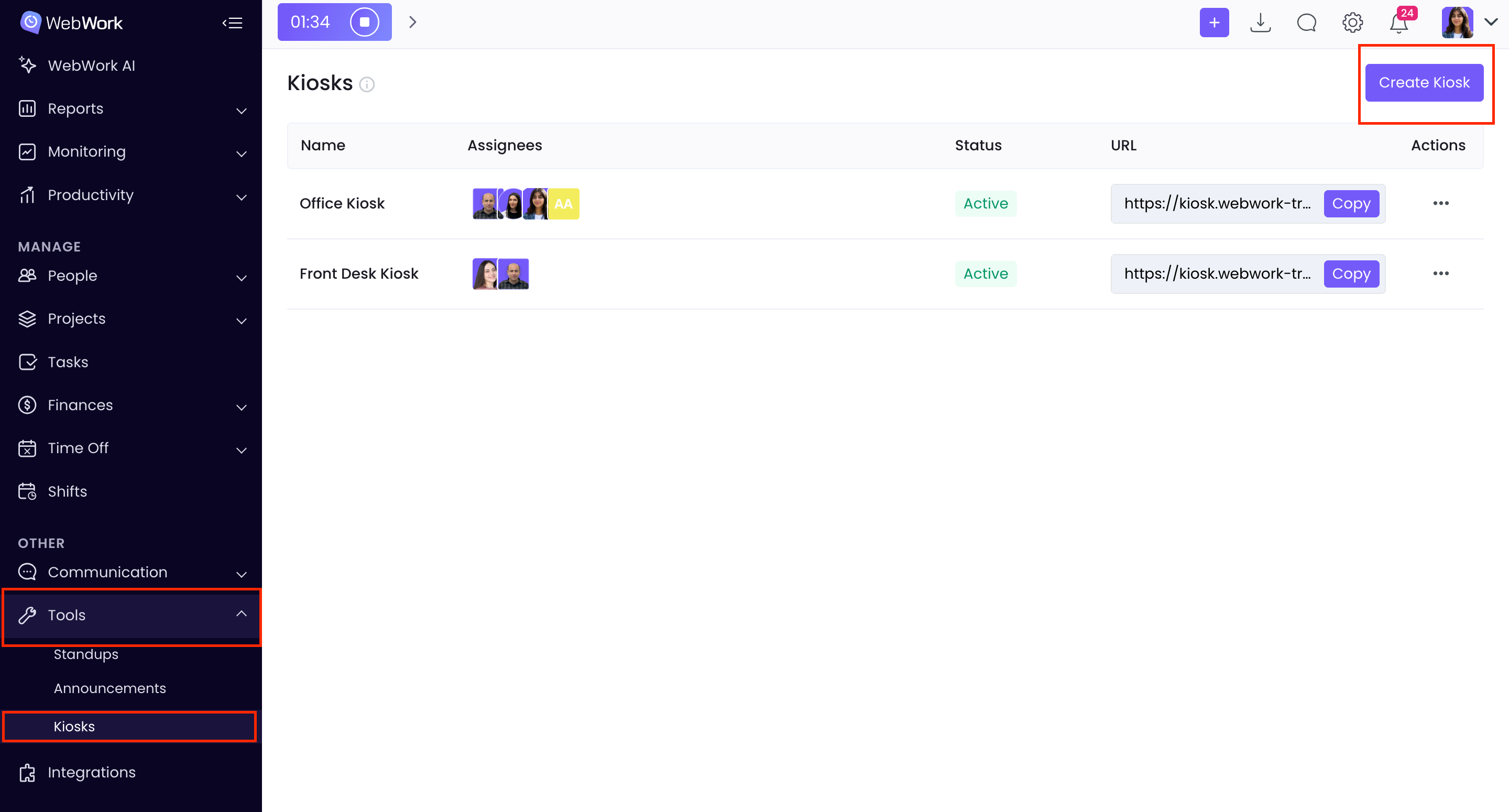Copy the Front Desk Kiosk URL
This screenshot has height=812, width=1509.
pyautogui.click(x=1351, y=273)
